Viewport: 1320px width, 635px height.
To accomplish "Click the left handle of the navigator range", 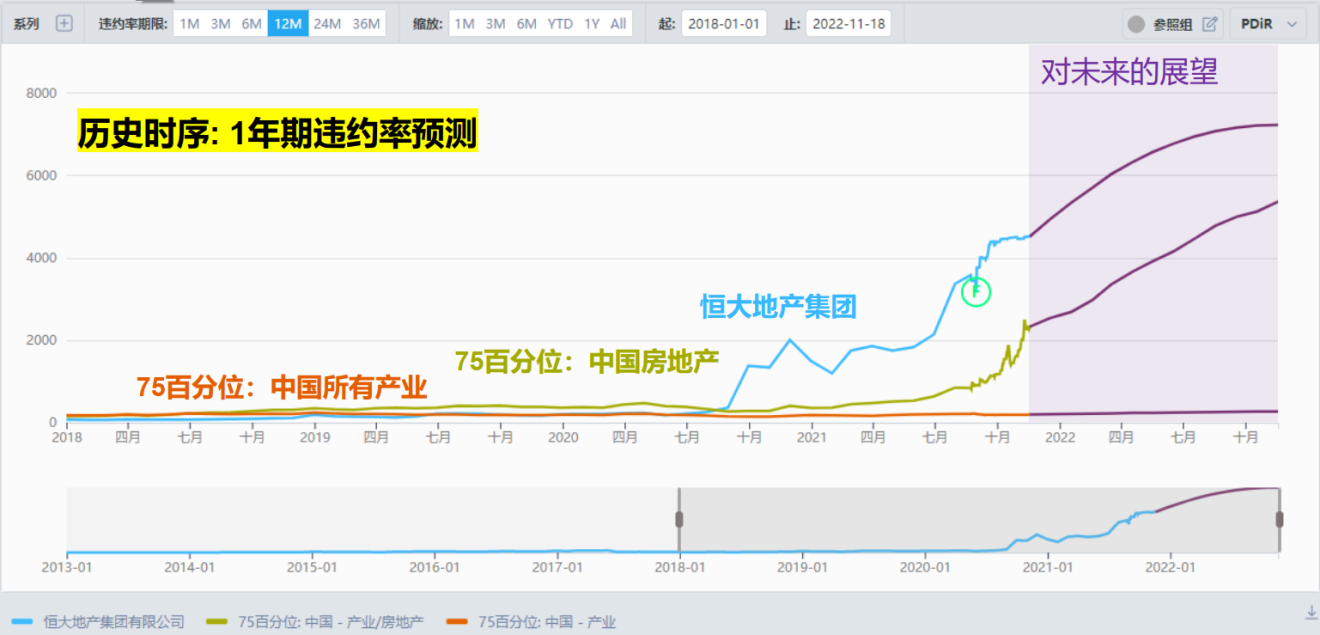I will (x=679, y=519).
